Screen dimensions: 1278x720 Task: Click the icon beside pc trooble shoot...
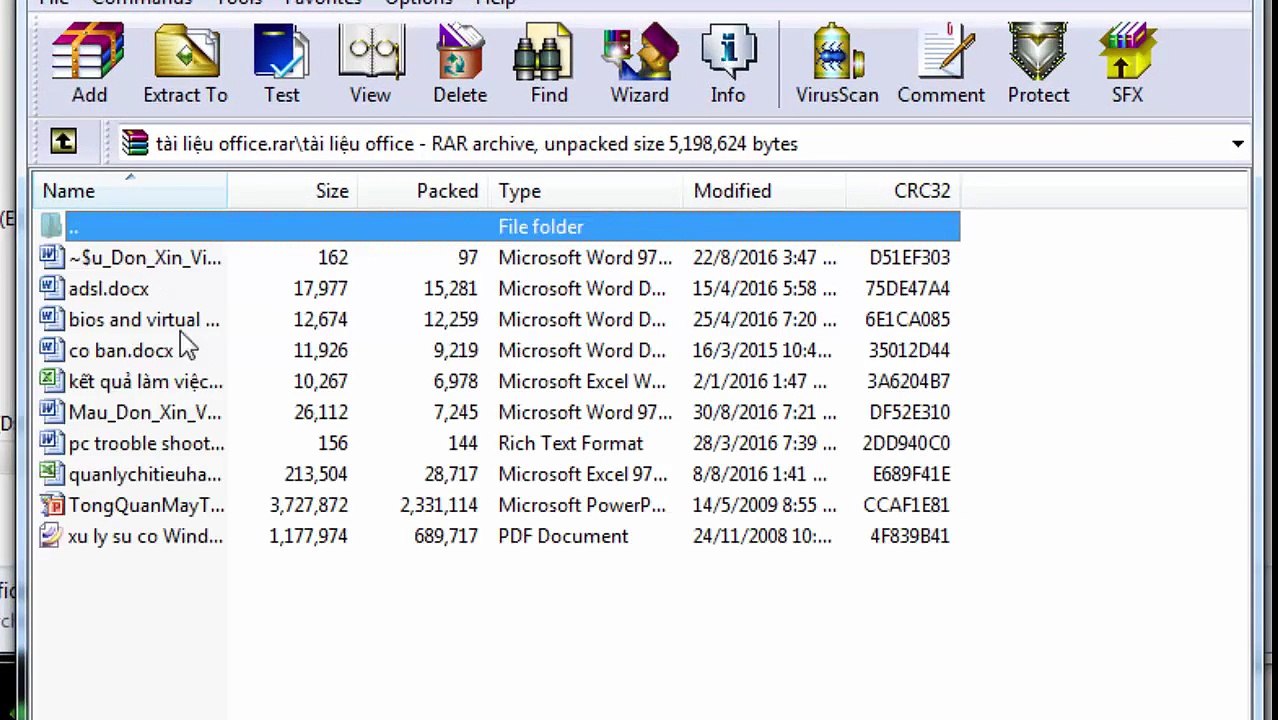[51, 443]
